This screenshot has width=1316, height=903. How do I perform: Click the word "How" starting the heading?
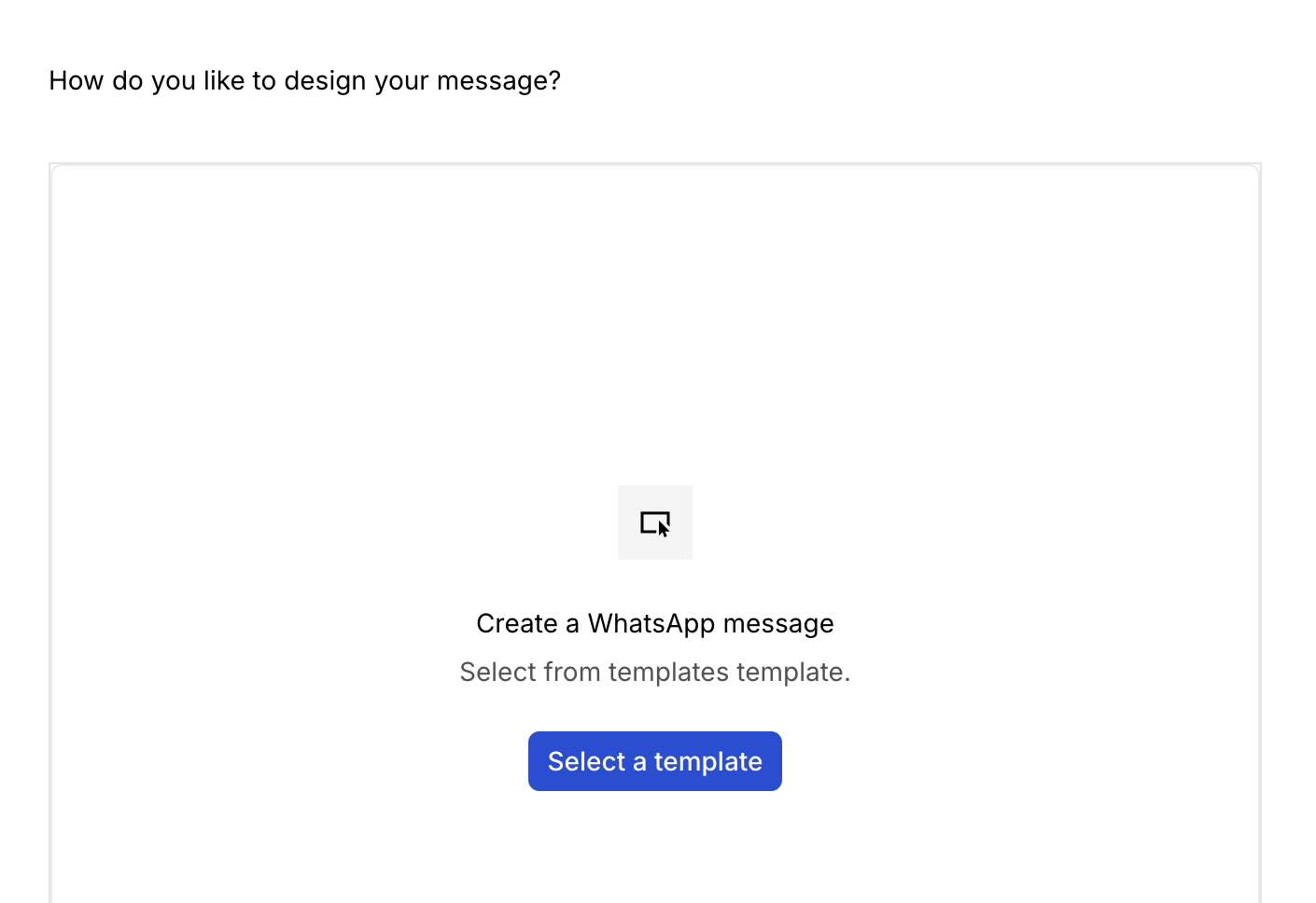pyautogui.click(x=76, y=81)
